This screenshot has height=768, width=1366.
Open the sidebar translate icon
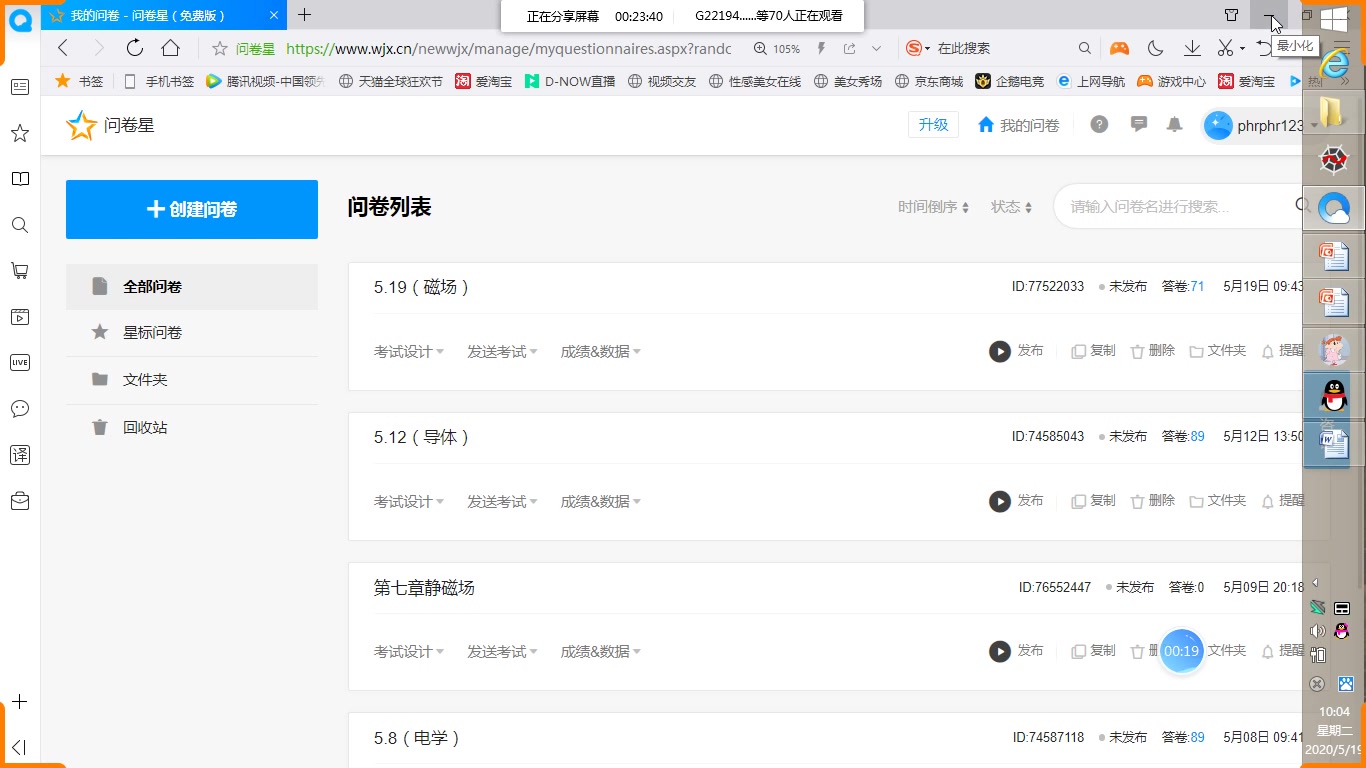pyautogui.click(x=20, y=455)
